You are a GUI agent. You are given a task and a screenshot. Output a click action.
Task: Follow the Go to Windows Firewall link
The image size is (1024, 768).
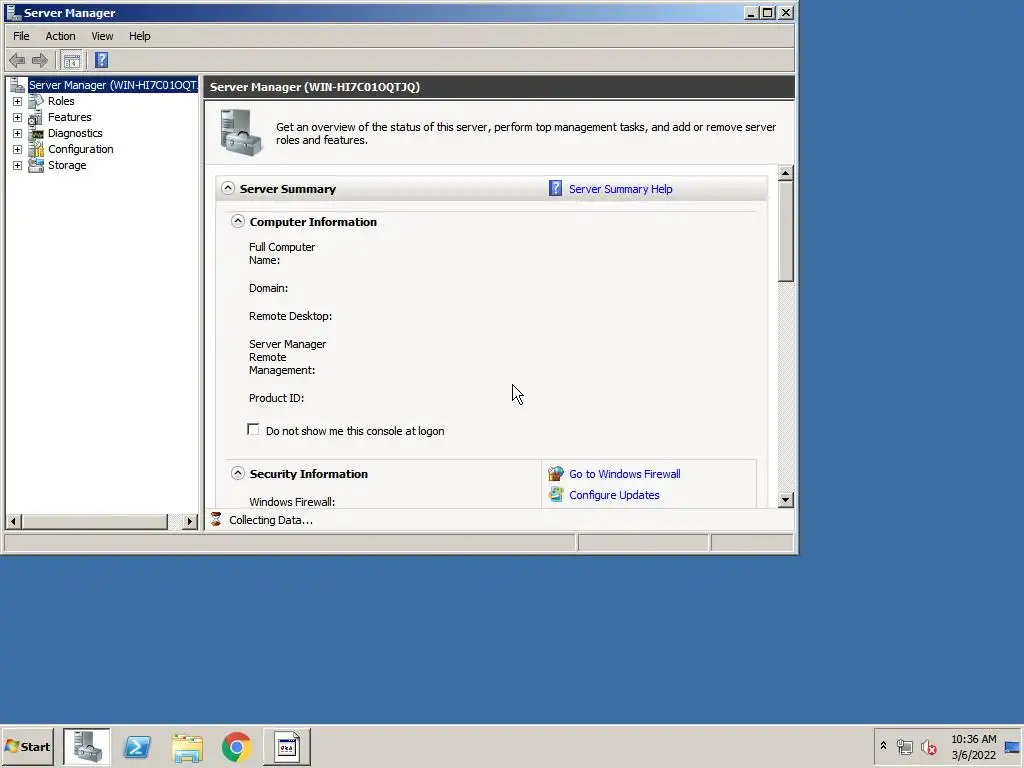pyautogui.click(x=624, y=474)
